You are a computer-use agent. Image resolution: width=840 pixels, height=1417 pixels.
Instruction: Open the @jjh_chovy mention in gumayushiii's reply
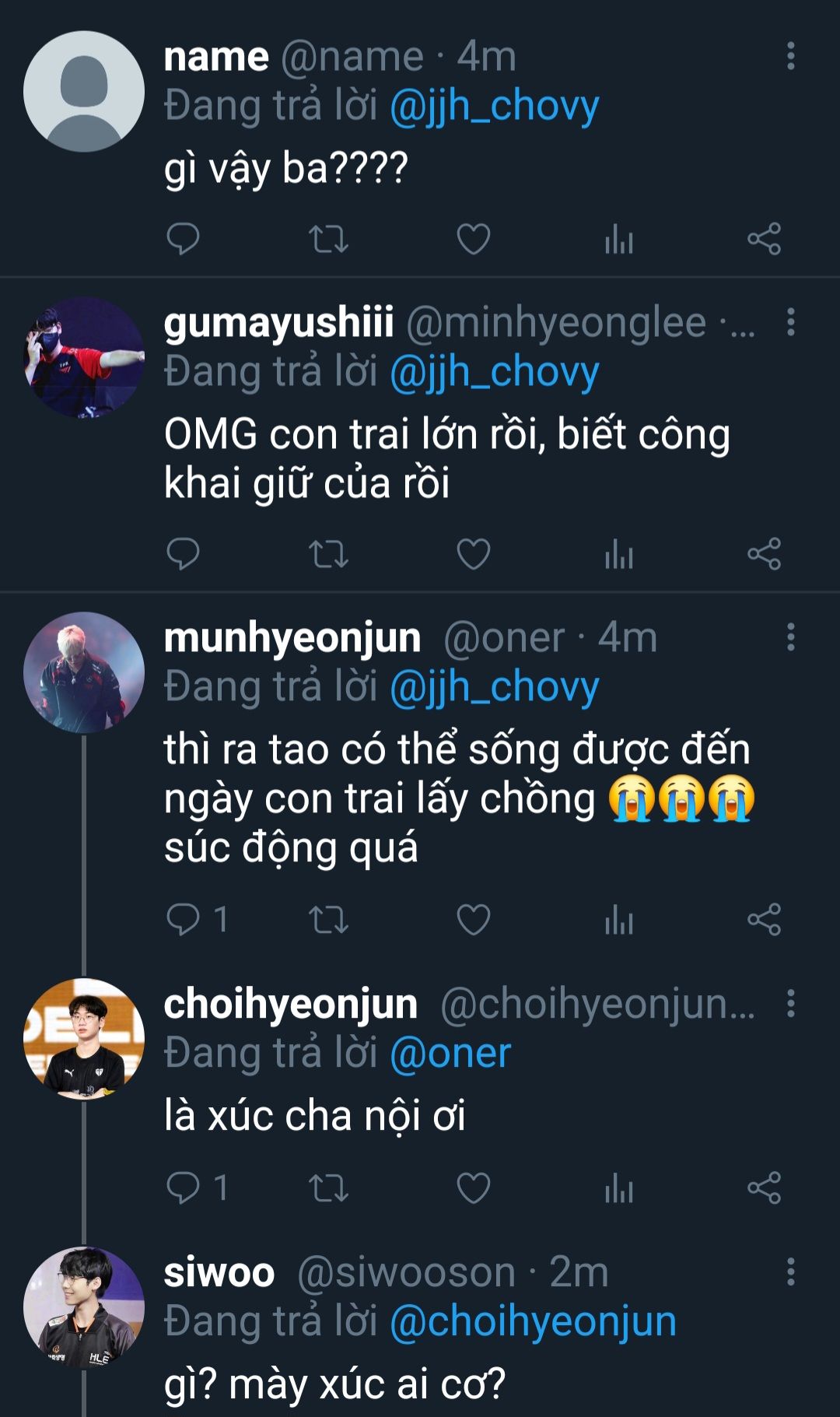pos(494,372)
